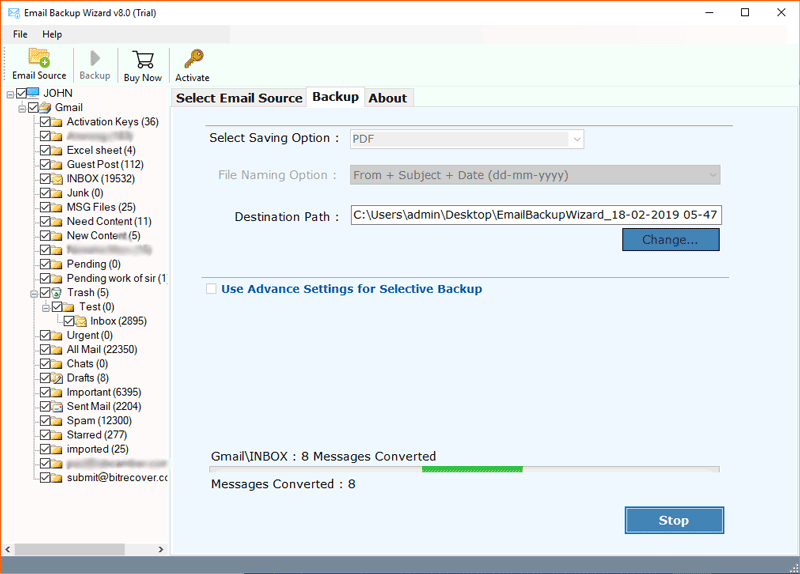The width and height of the screenshot is (800, 574).
Task: Enable Use Advance Settings for Selective Backup checkbox
Action: click(x=211, y=289)
